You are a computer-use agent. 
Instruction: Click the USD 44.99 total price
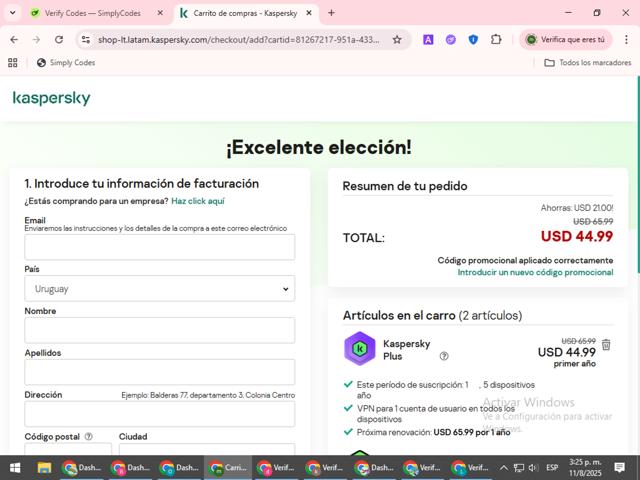(x=577, y=236)
